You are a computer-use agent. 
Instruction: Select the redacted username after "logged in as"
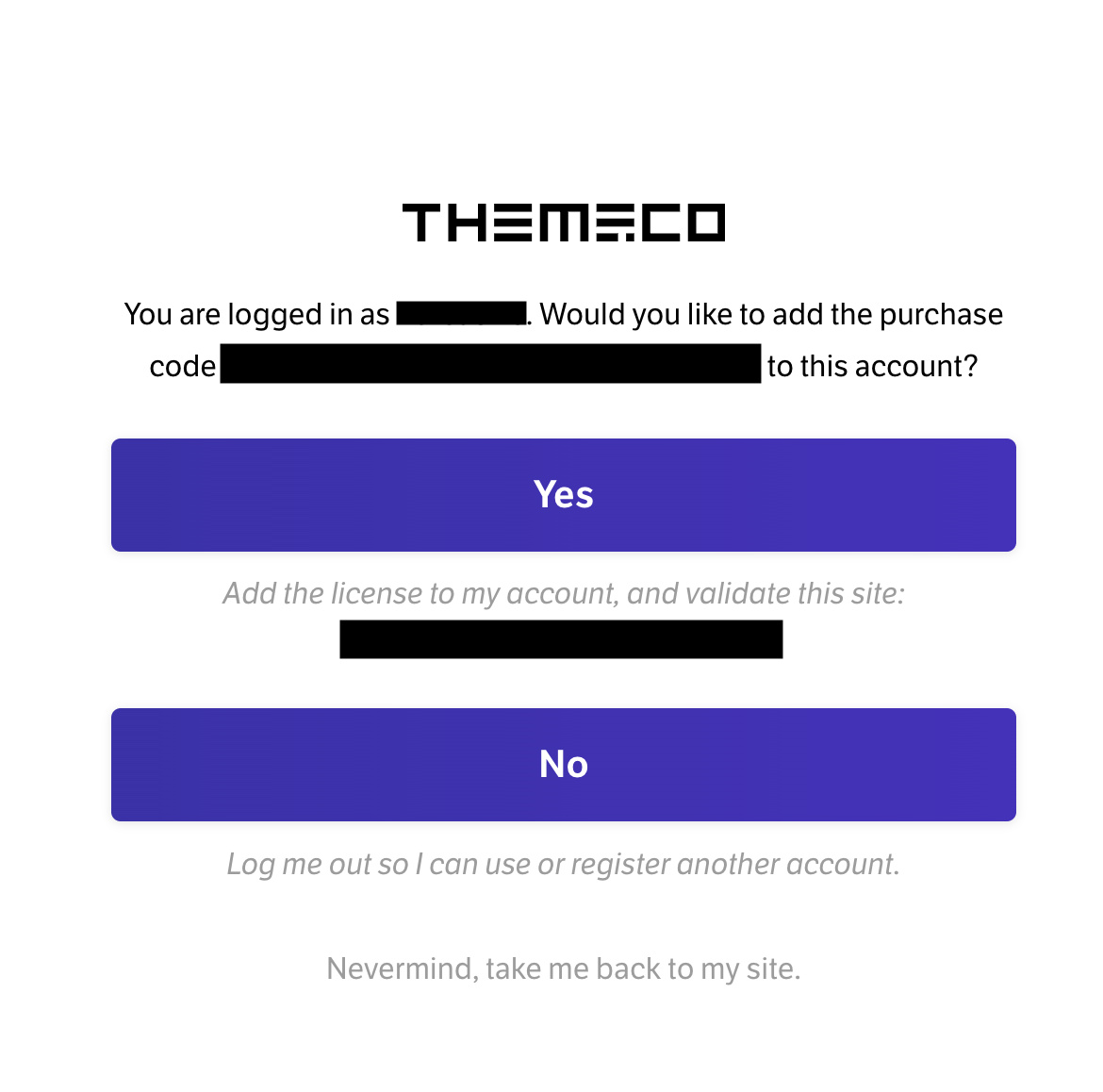click(461, 314)
